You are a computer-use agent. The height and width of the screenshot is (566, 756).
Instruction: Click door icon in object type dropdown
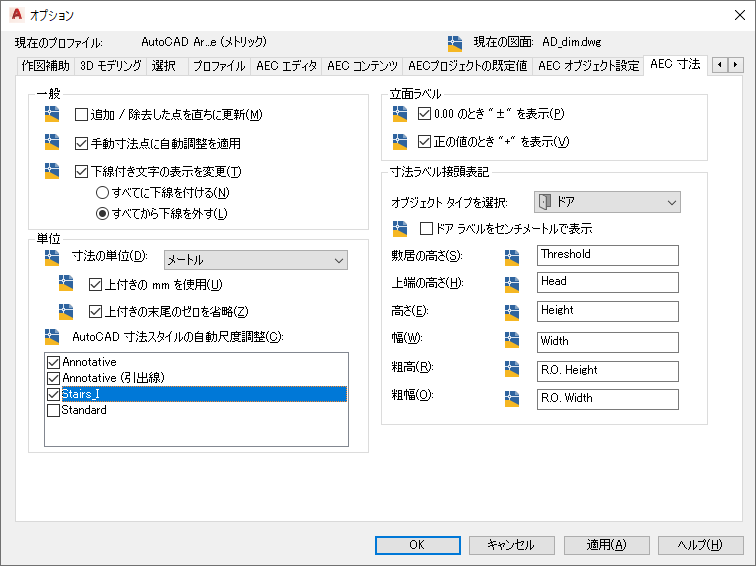[x=545, y=202]
